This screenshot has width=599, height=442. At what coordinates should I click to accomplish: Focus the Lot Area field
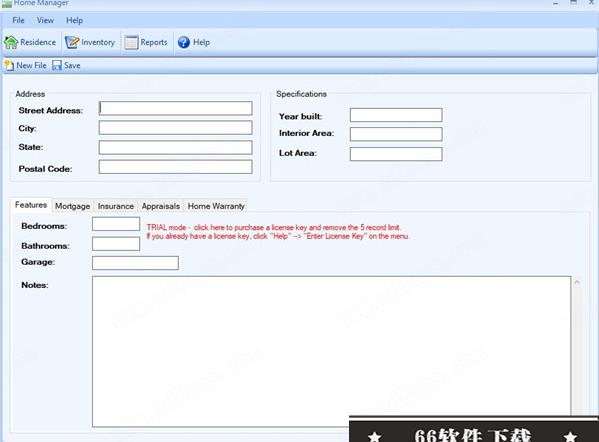[x=396, y=154]
